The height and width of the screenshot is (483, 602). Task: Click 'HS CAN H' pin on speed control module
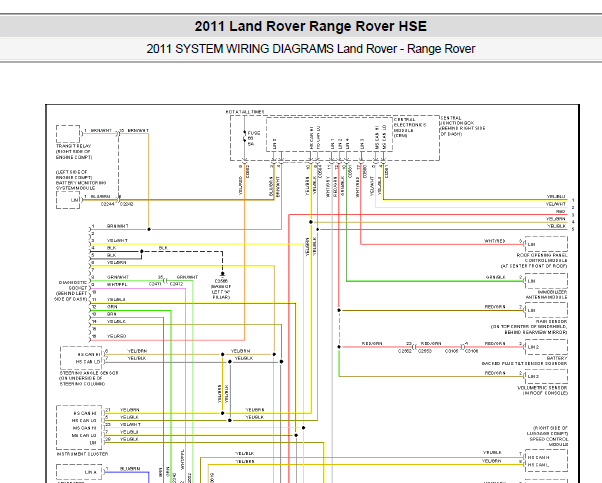coord(539,458)
